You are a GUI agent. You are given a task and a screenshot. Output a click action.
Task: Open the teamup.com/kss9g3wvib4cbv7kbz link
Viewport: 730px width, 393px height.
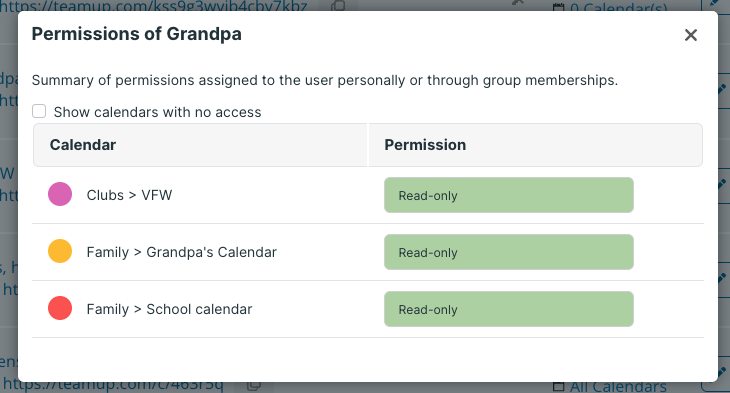pyautogui.click(x=154, y=6)
